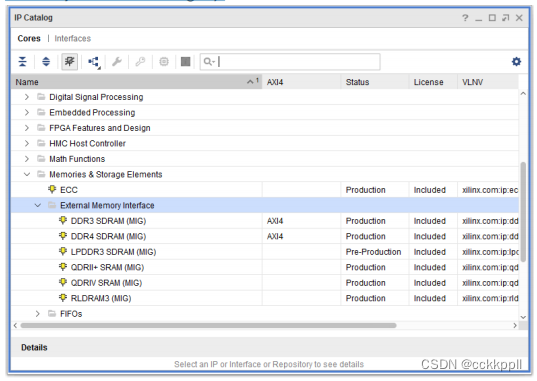The width and height of the screenshot is (537, 381).
Task: Expand Math Functions folder
Action: point(27,159)
